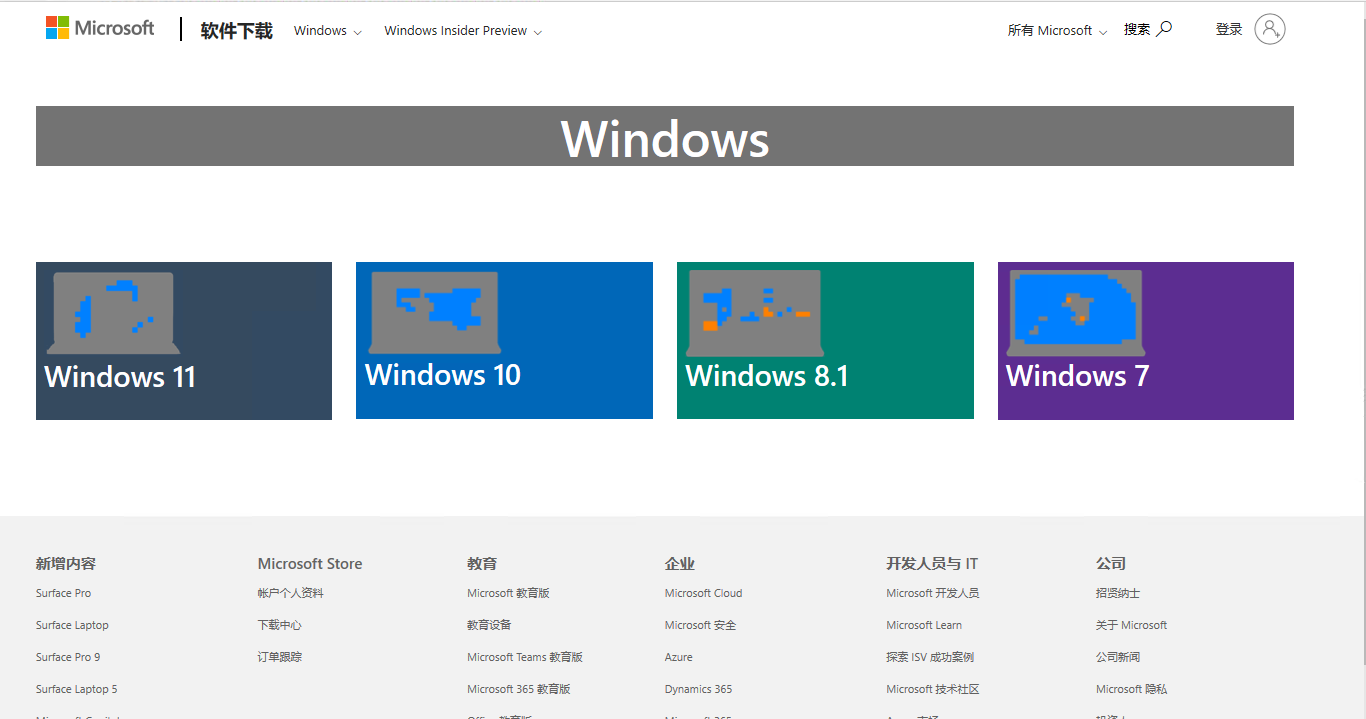Open Microsoft 开发人员 link
This screenshot has width=1366, height=719.
(x=932, y=593)
